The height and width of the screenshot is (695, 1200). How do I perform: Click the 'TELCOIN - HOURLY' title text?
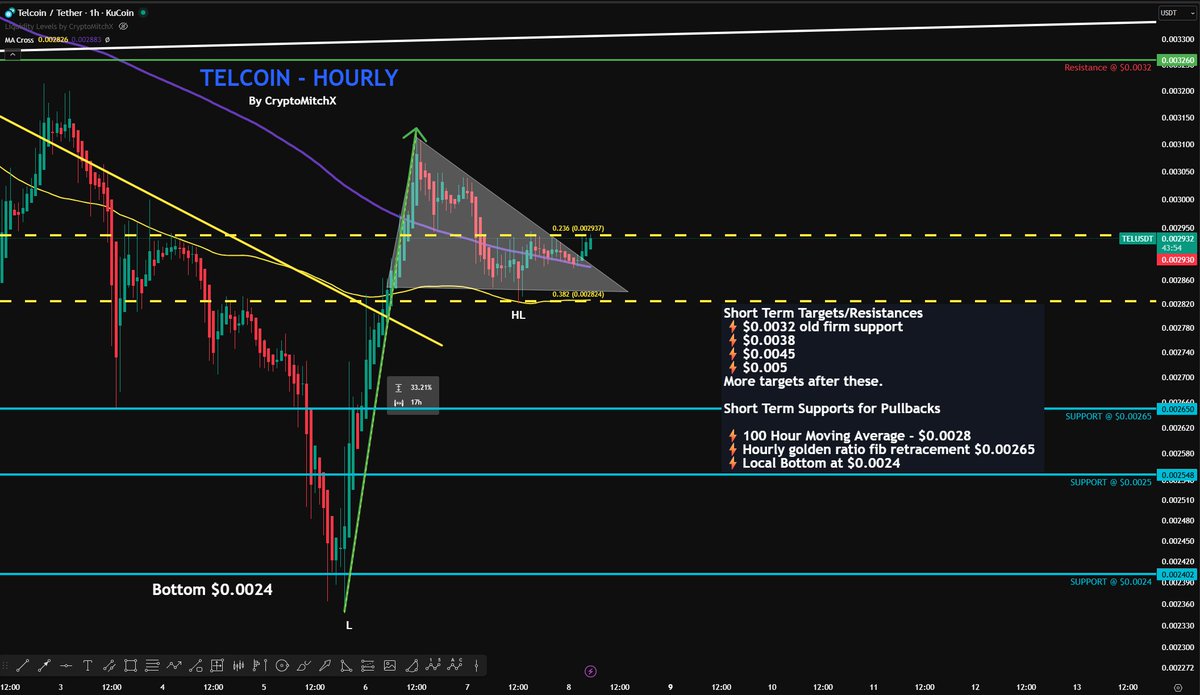coord(299,78)
